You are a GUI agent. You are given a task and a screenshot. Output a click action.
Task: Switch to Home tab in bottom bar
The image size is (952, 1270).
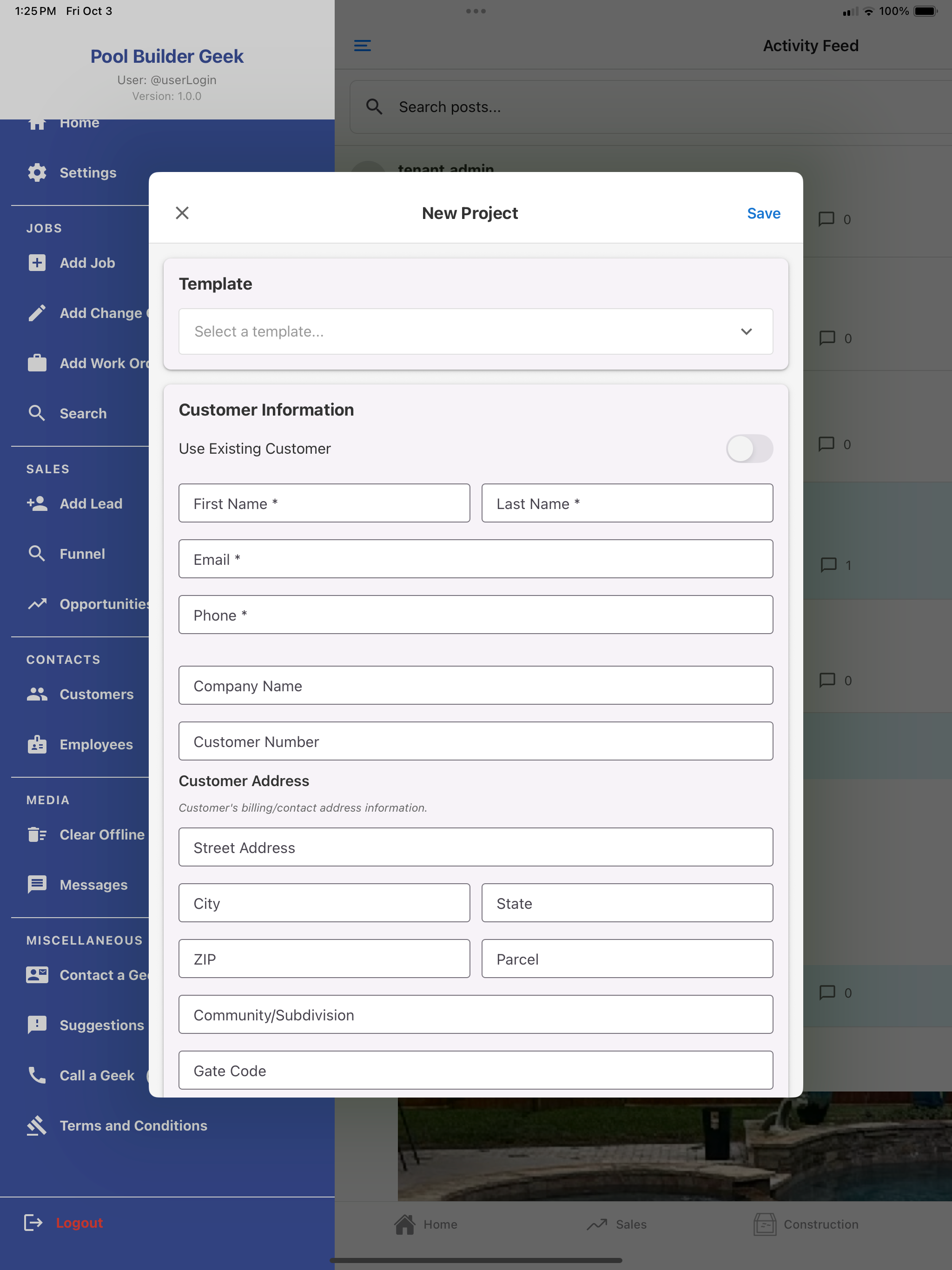click(x=425, y=1224)
